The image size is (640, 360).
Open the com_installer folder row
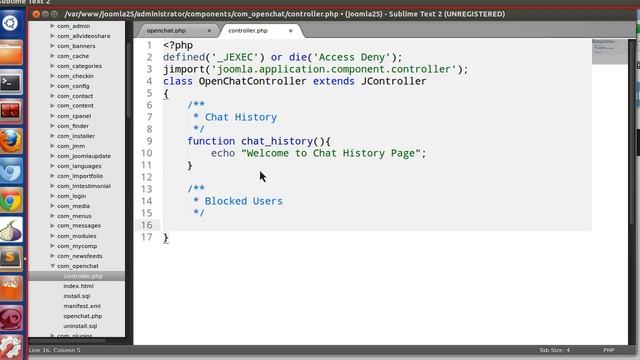pos(77,136)
